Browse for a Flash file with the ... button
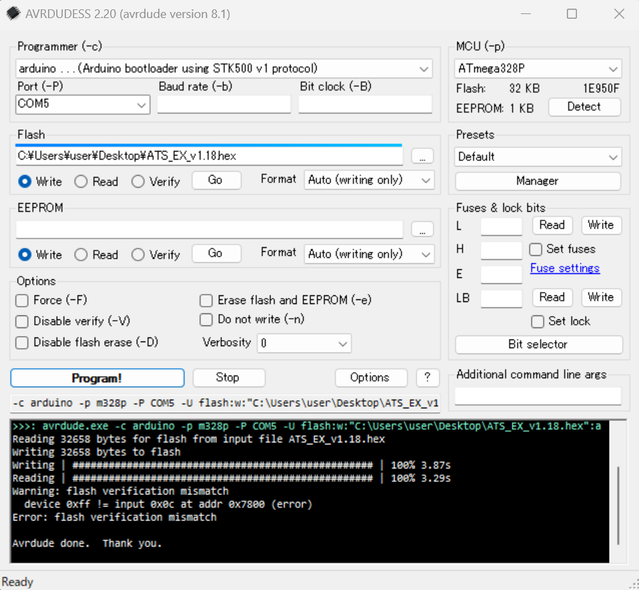 (422, 156)
